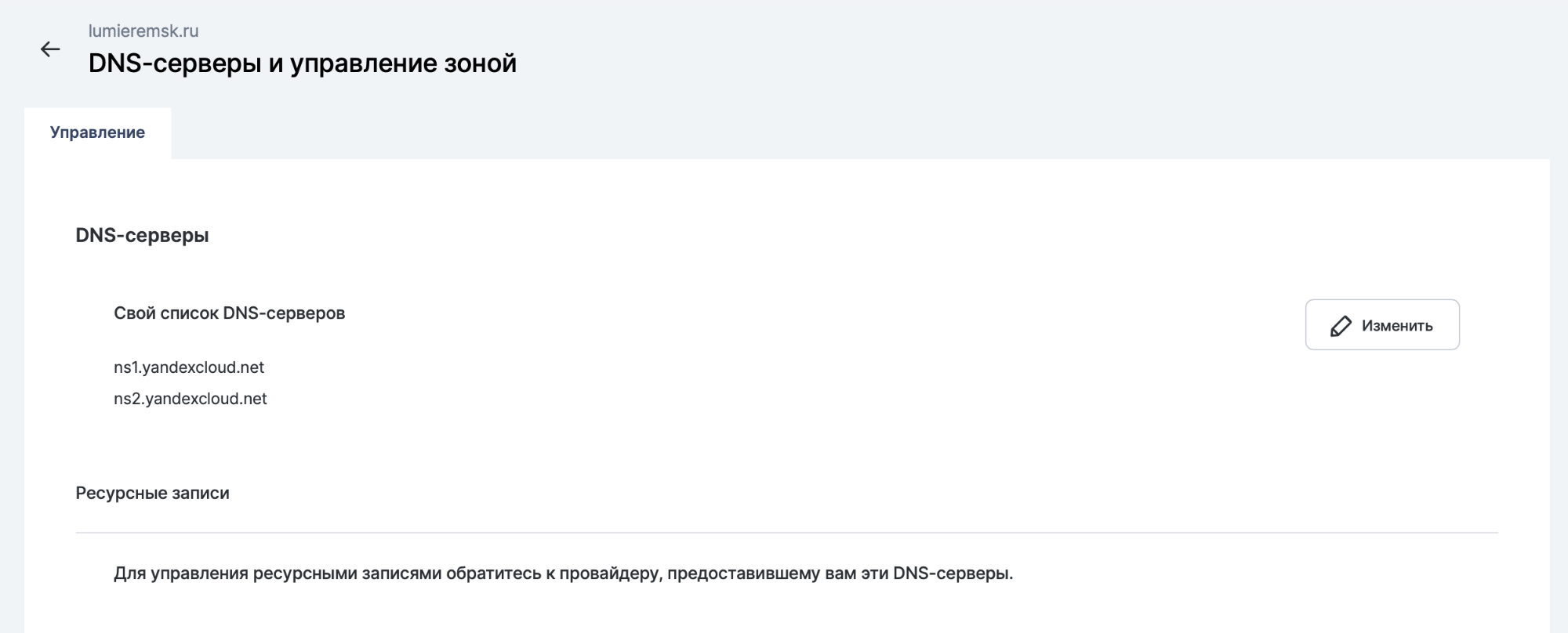
Task: Click the page title DNS-серверы и управление зоной
Action: coord(302,63)
